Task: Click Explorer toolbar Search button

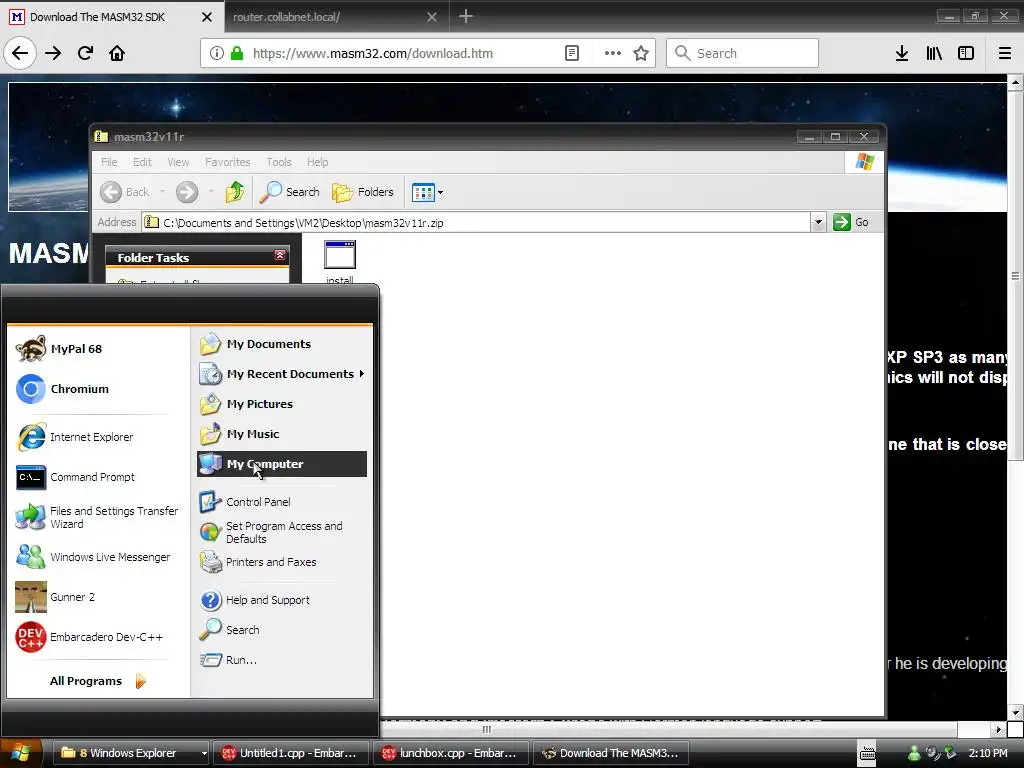Action: pos(289,192)
